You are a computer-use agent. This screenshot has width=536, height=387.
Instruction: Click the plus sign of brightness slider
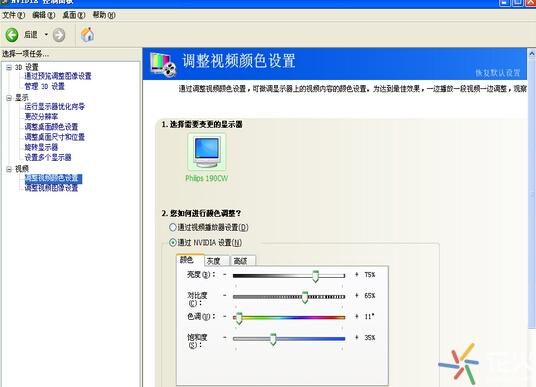pyautogui.click(x=357, y=275)
